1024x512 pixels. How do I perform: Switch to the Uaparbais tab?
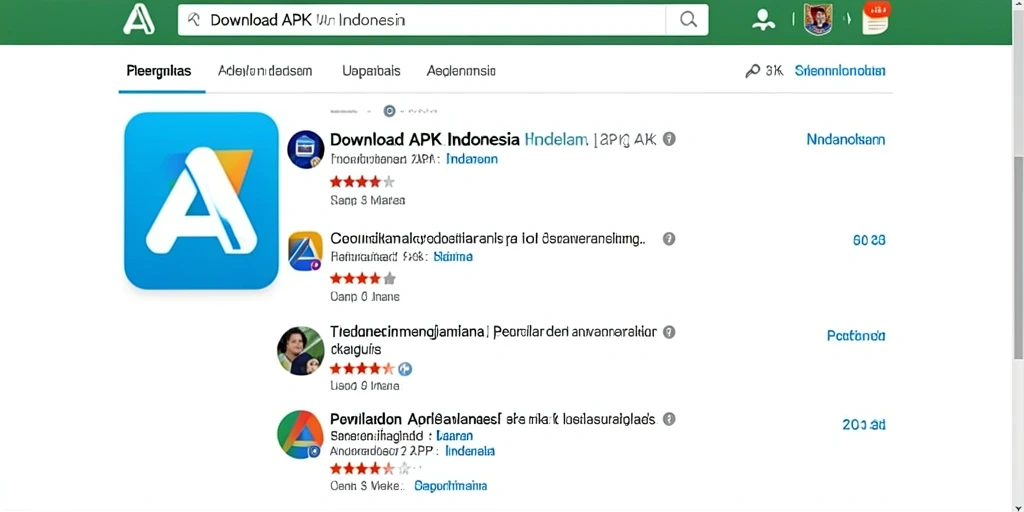(x=371, y=71)
